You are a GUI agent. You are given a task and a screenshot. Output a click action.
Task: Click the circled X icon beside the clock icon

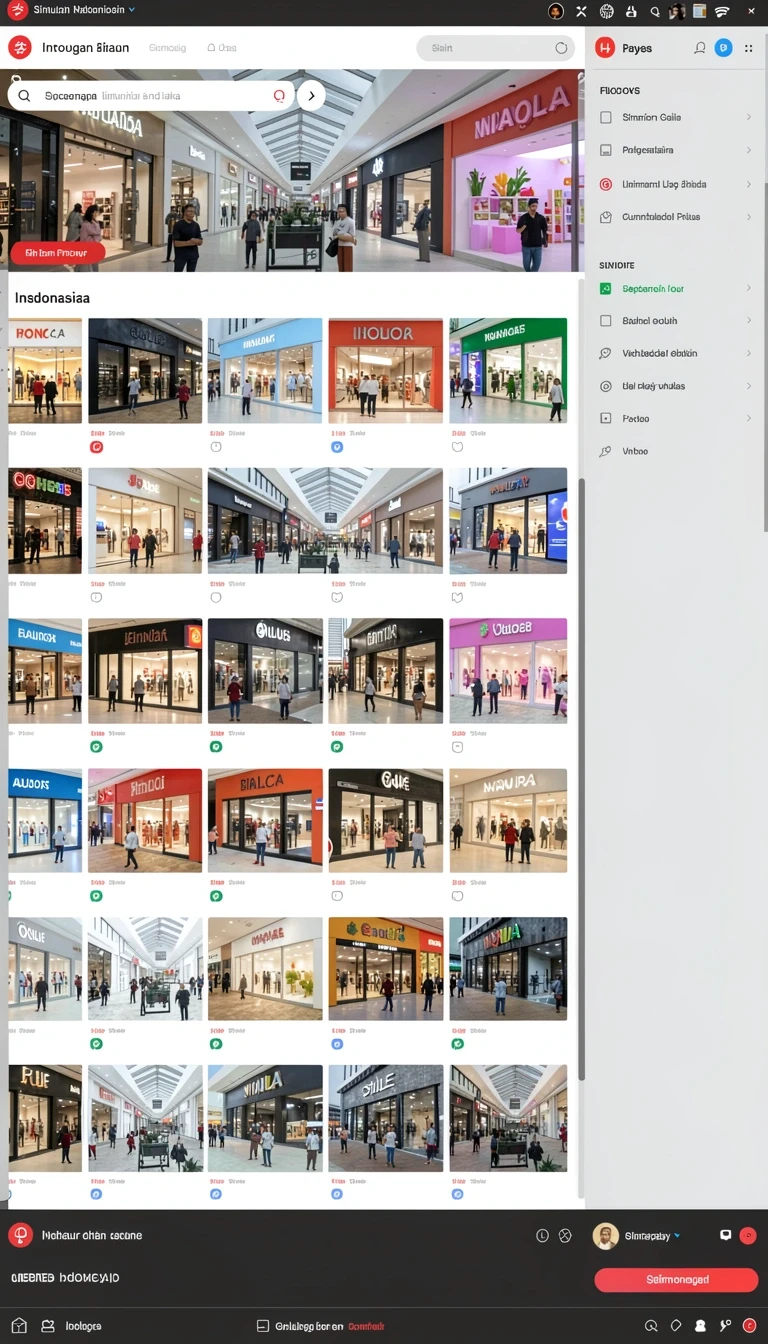point(565,1236)
